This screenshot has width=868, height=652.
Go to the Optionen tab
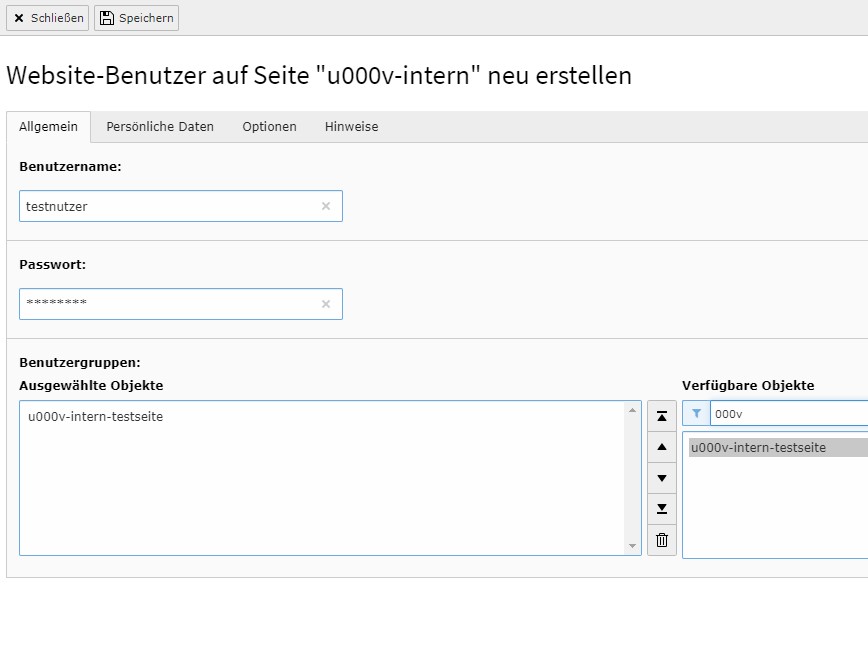[x=269, y=127]
